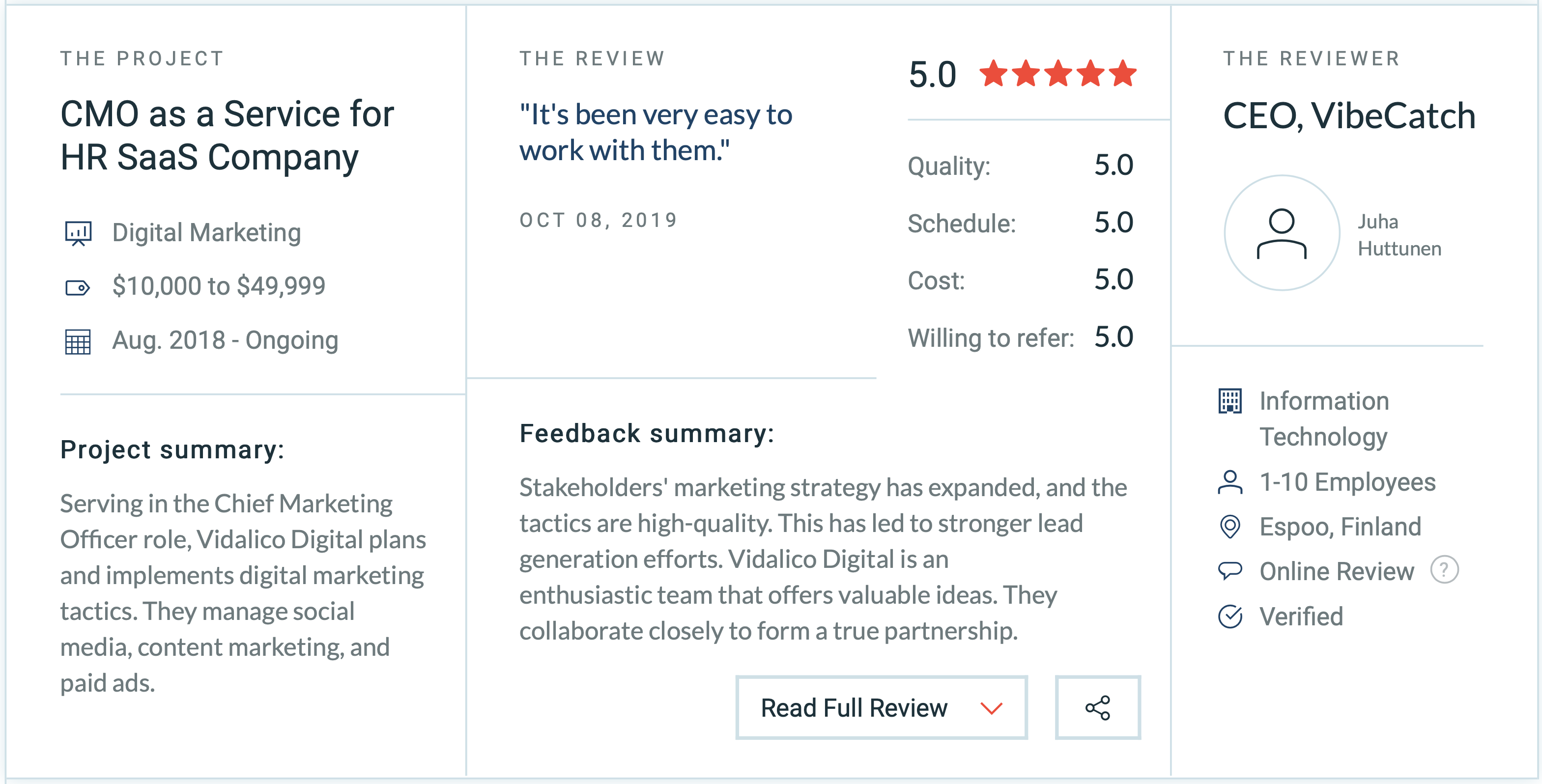
Task: Click the reviewer avatar placeholder
Action: point(1282,233)
